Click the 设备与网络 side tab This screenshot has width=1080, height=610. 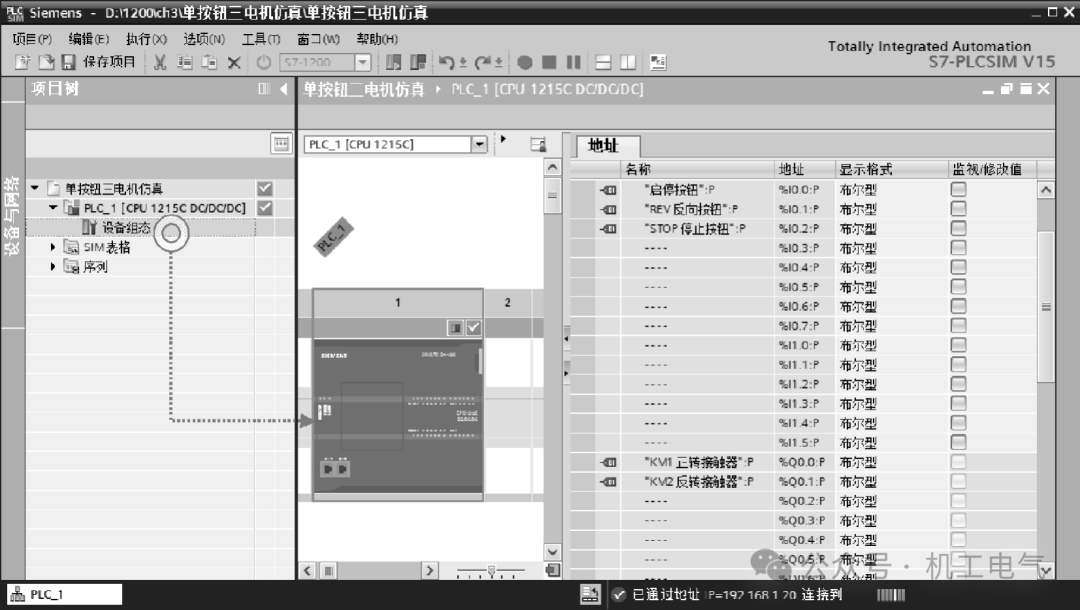point(12,215)
